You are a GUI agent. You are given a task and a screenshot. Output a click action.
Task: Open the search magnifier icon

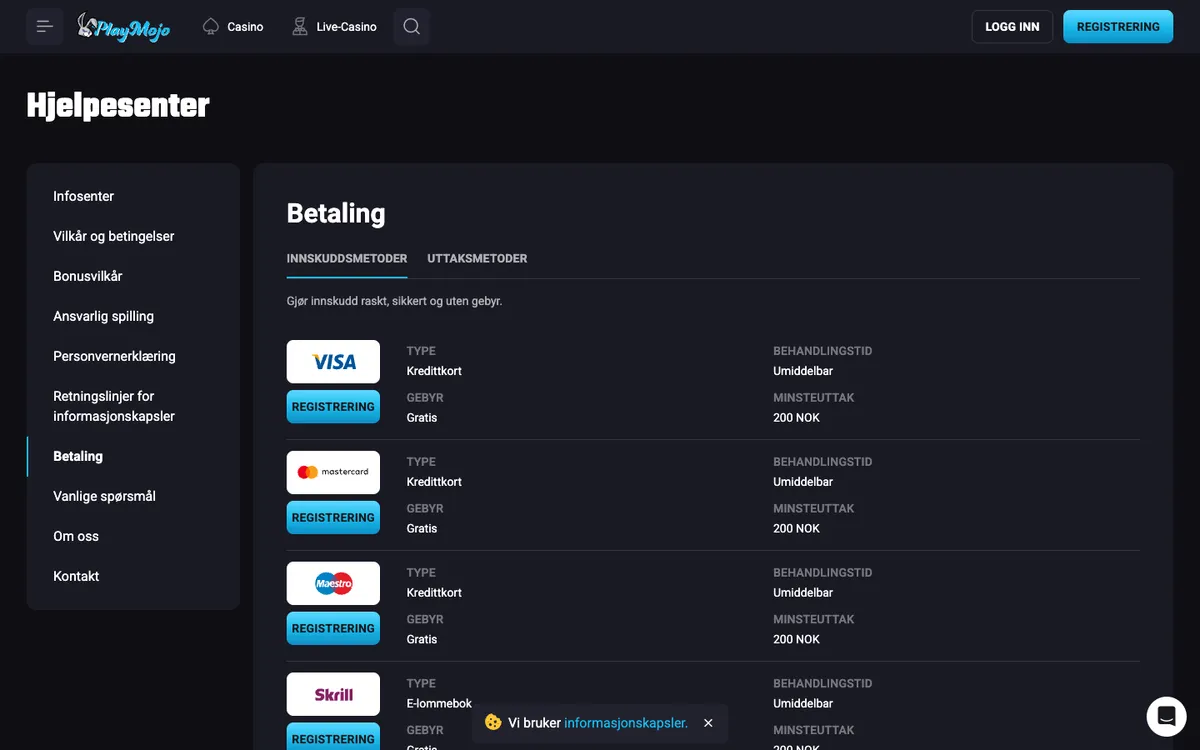pyautogui.click(x=411, y=26)
